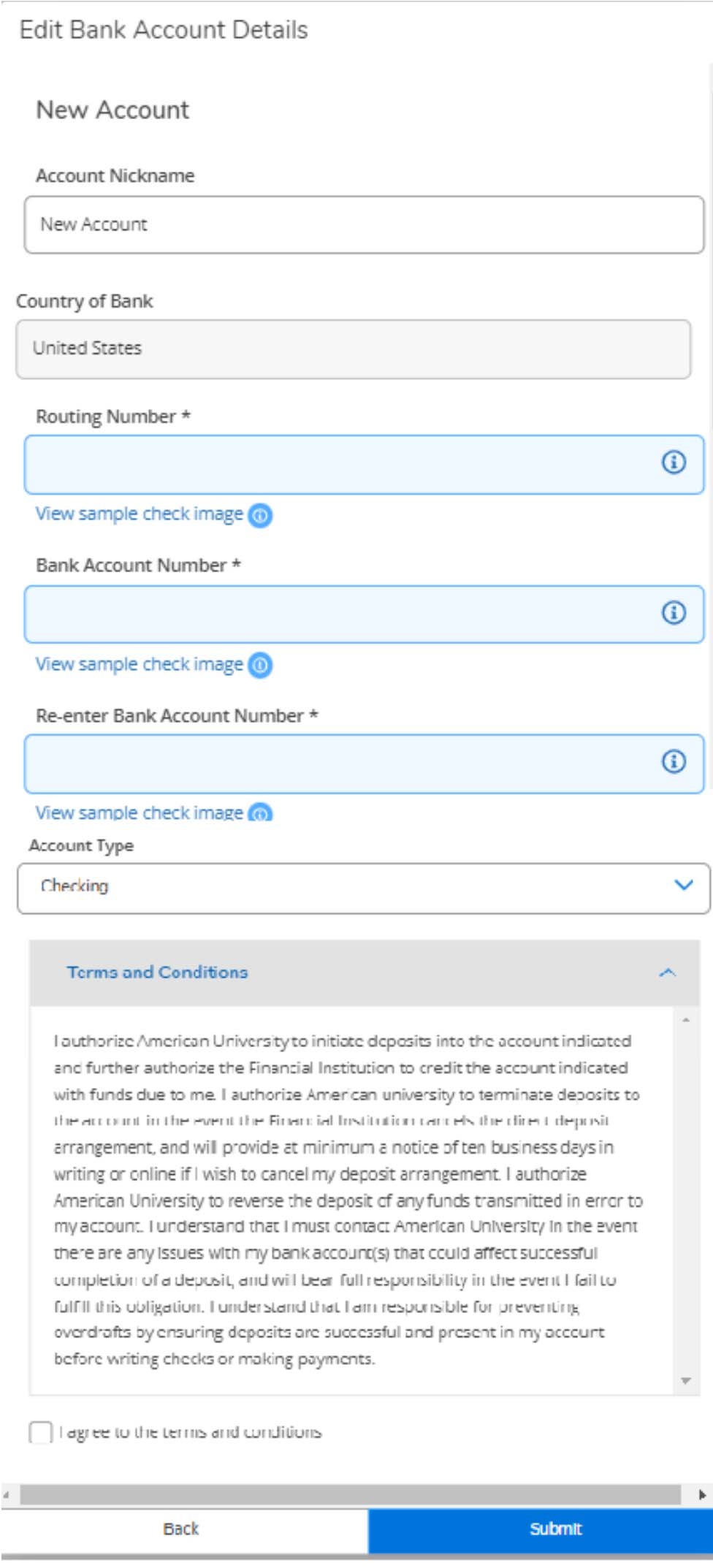Collapse the Terms and Conditions section
Image resolution: width=713 pixels, height=1568 pixels.
[667, 973]
